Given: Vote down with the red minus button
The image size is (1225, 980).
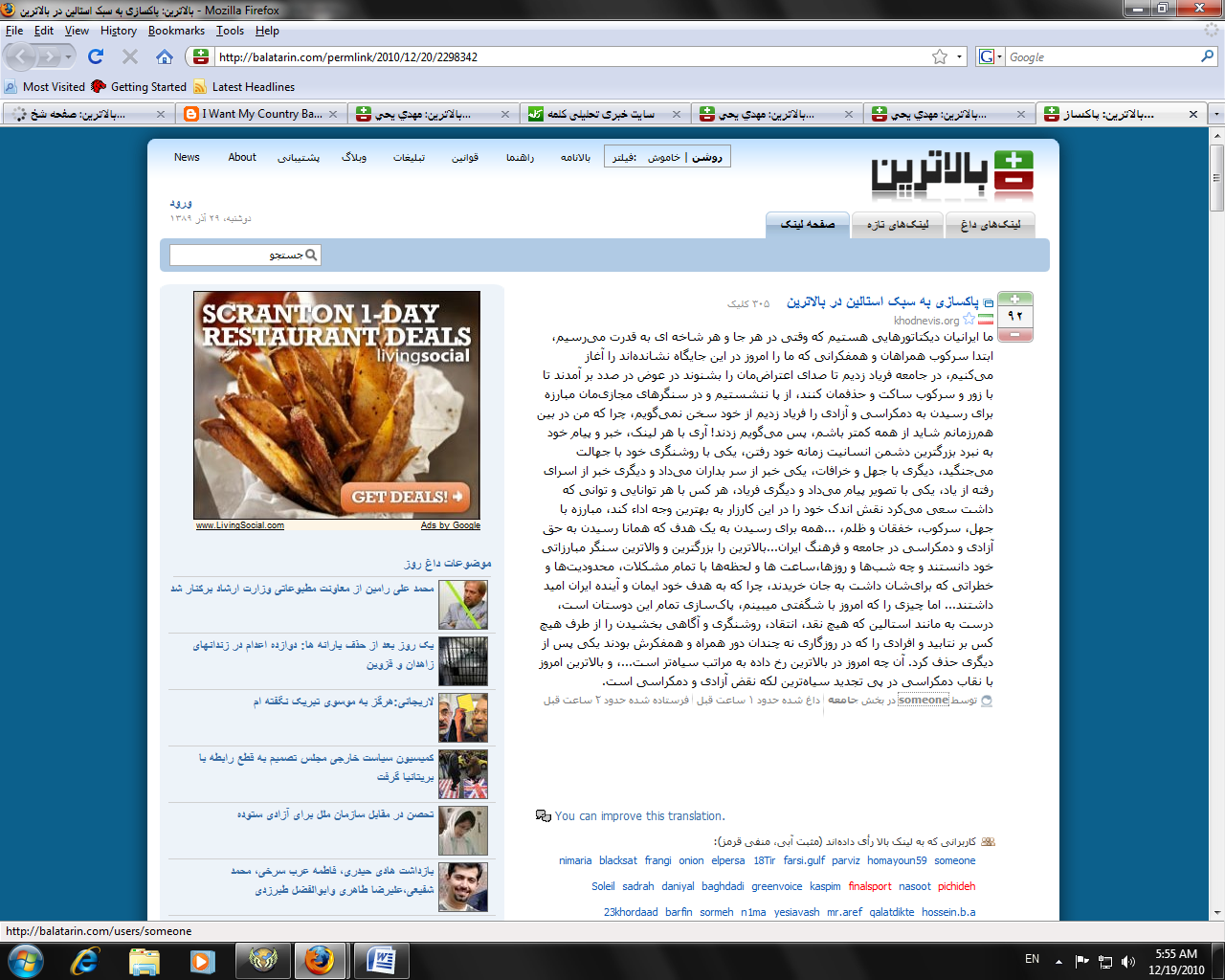Looking at the screenshot, I should click(x=1014, y=334).
